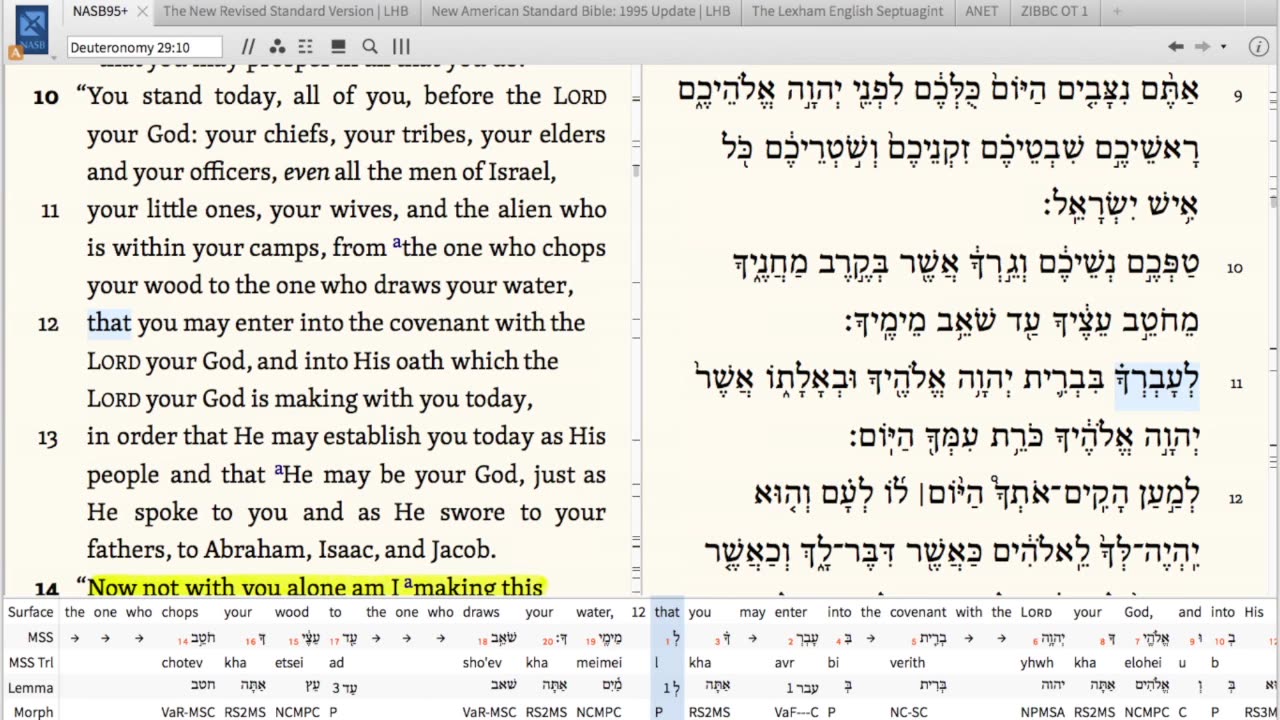The width and height of the screenshot is (1280, 720).
Task: Click highlighted word 'that' in verse 12
Action: point(109,323)
